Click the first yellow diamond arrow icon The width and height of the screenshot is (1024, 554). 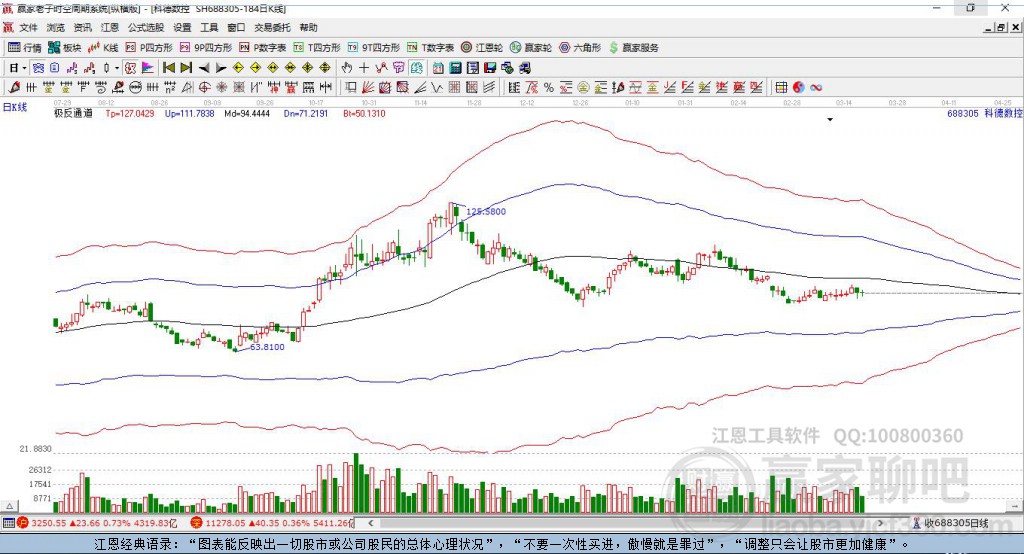point(238,68)
